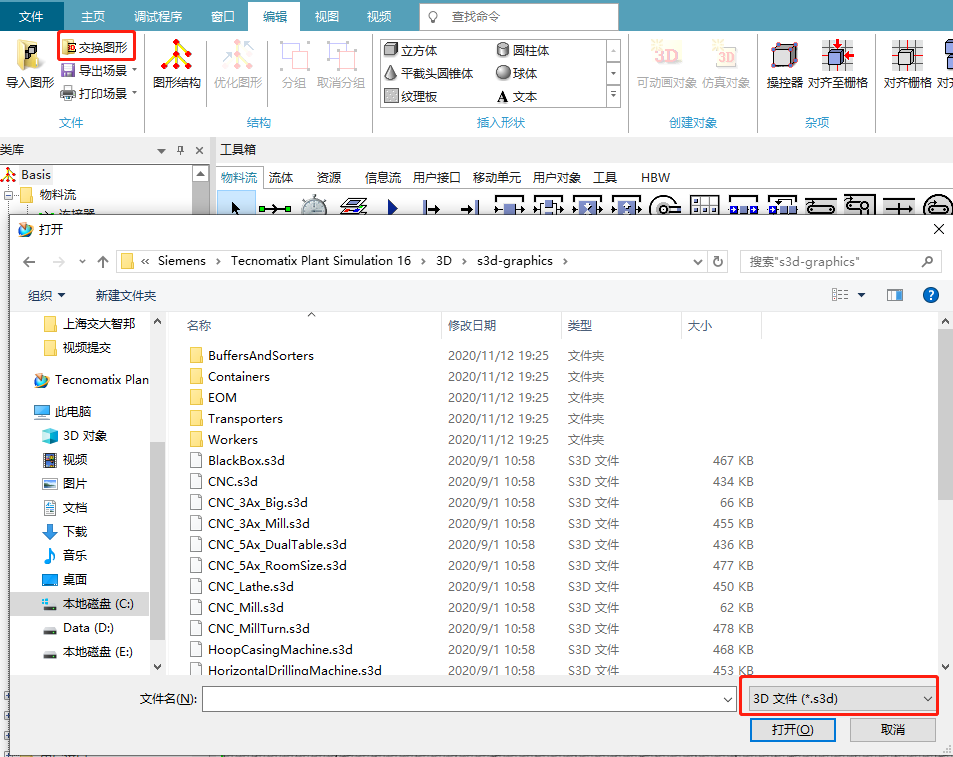The width and height of the screenshot is (953, 757).
Task: Open address bar history dropdown
Action: (698, 262)
